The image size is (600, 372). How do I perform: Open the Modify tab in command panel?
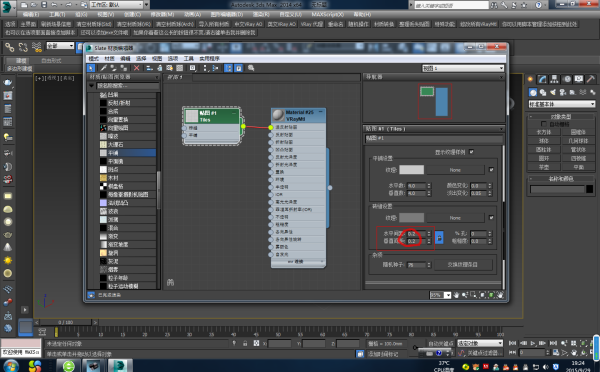pyautogui.click(x=542, y=79)
